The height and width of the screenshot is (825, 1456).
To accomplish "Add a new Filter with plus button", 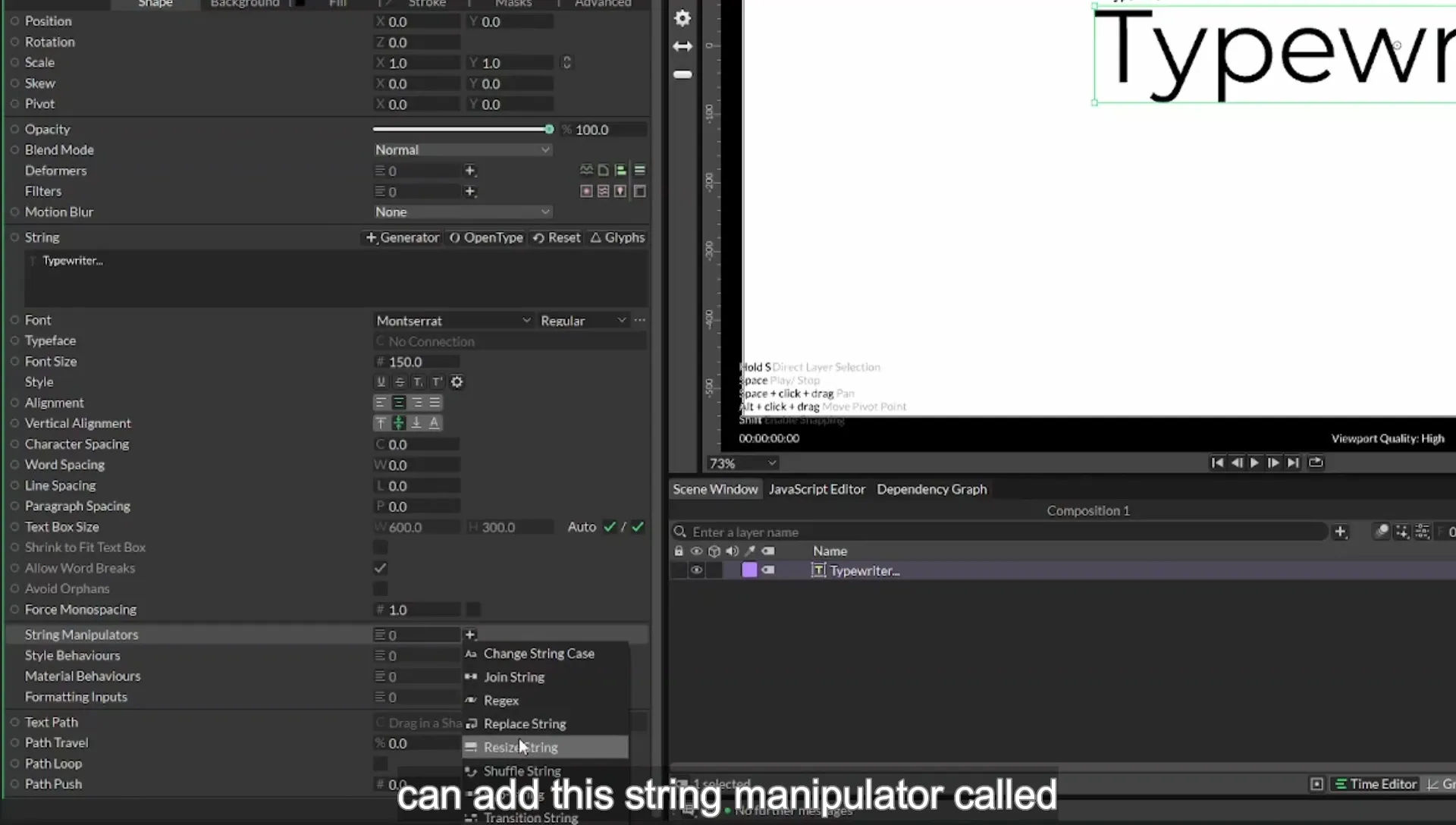I will pos(470,191).
